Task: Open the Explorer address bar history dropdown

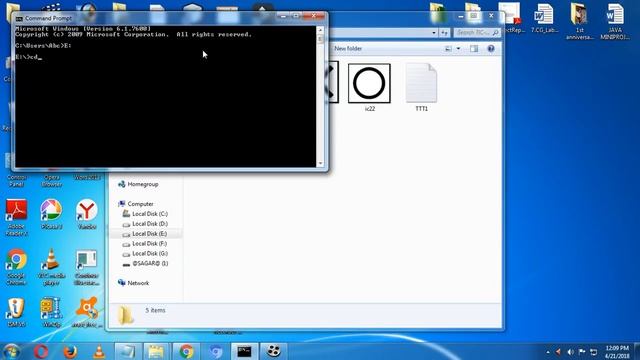Action: pos(434,32)
